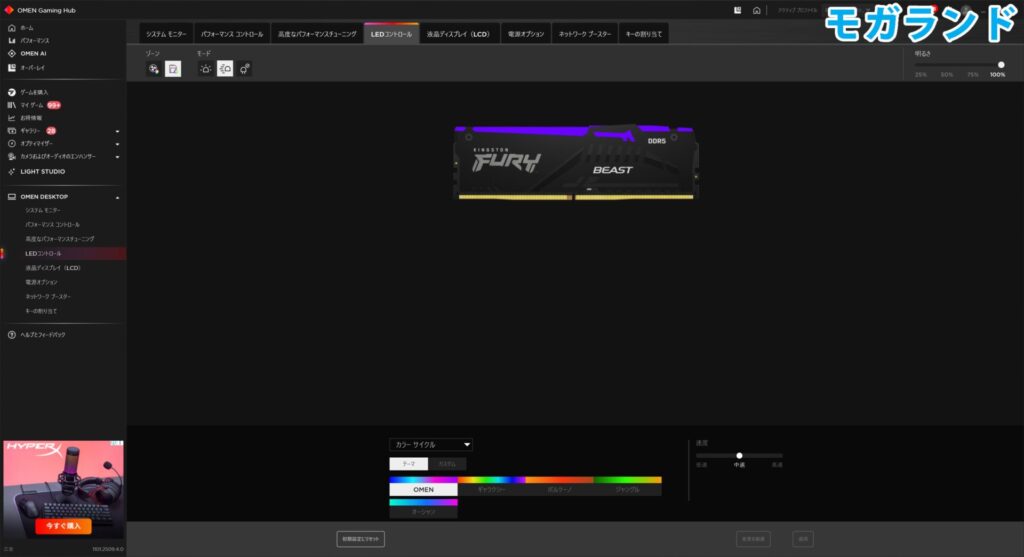This screenshot has width=1024, height=557.
Task: Open OMEN AI from the sidebar
Action: [x=34, y=52]
